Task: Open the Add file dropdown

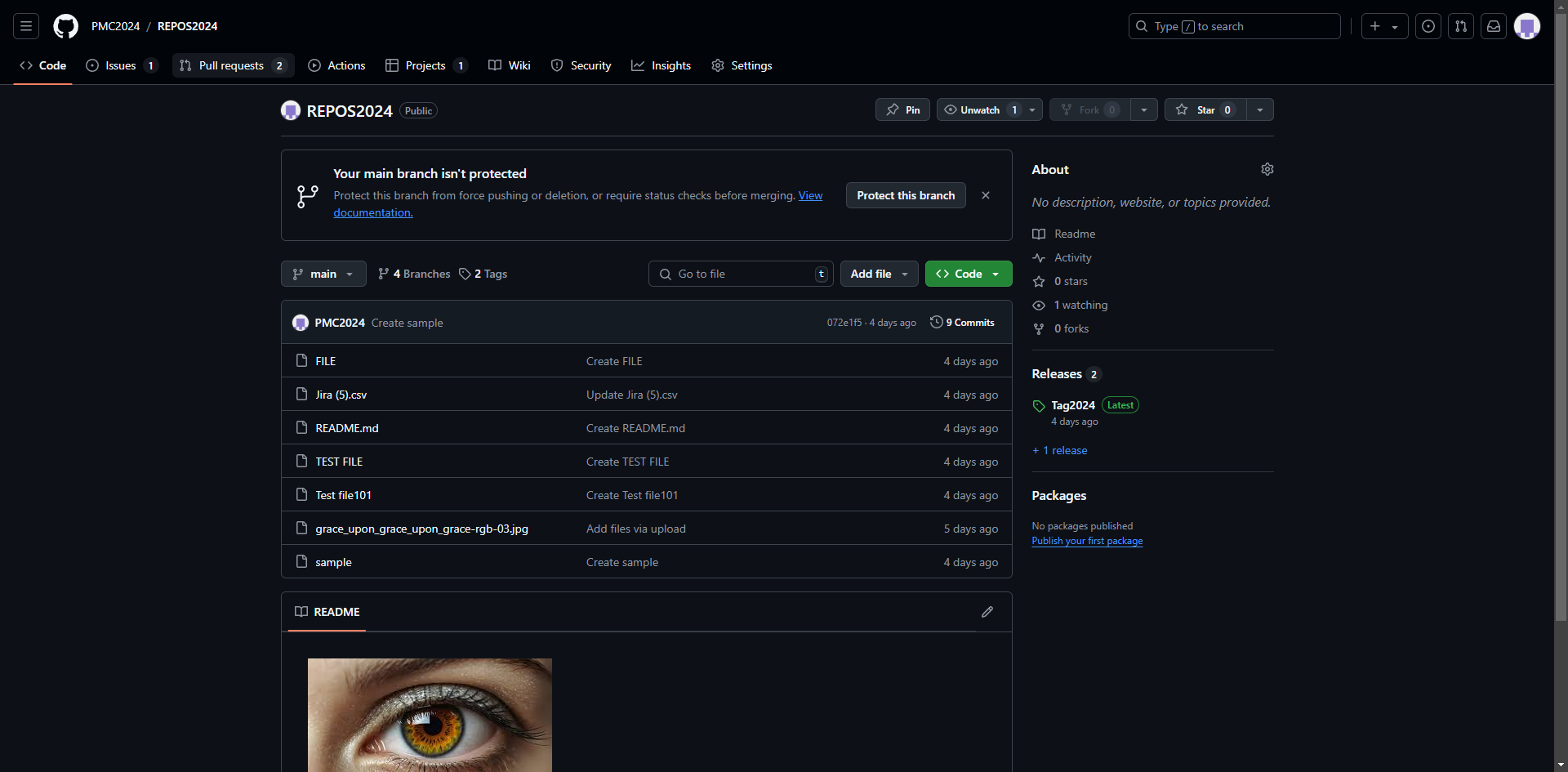Action: pos(879,274)
